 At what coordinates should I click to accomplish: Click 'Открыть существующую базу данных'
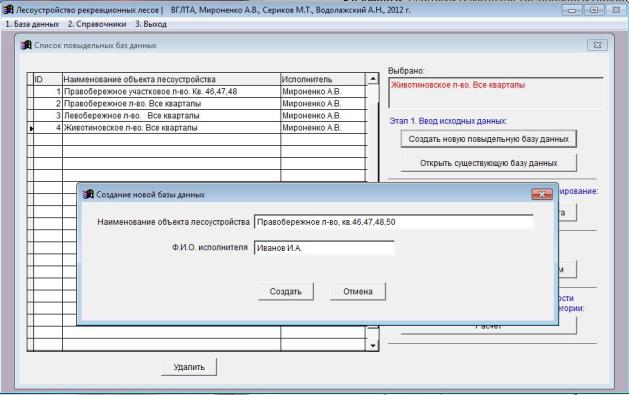489,163
